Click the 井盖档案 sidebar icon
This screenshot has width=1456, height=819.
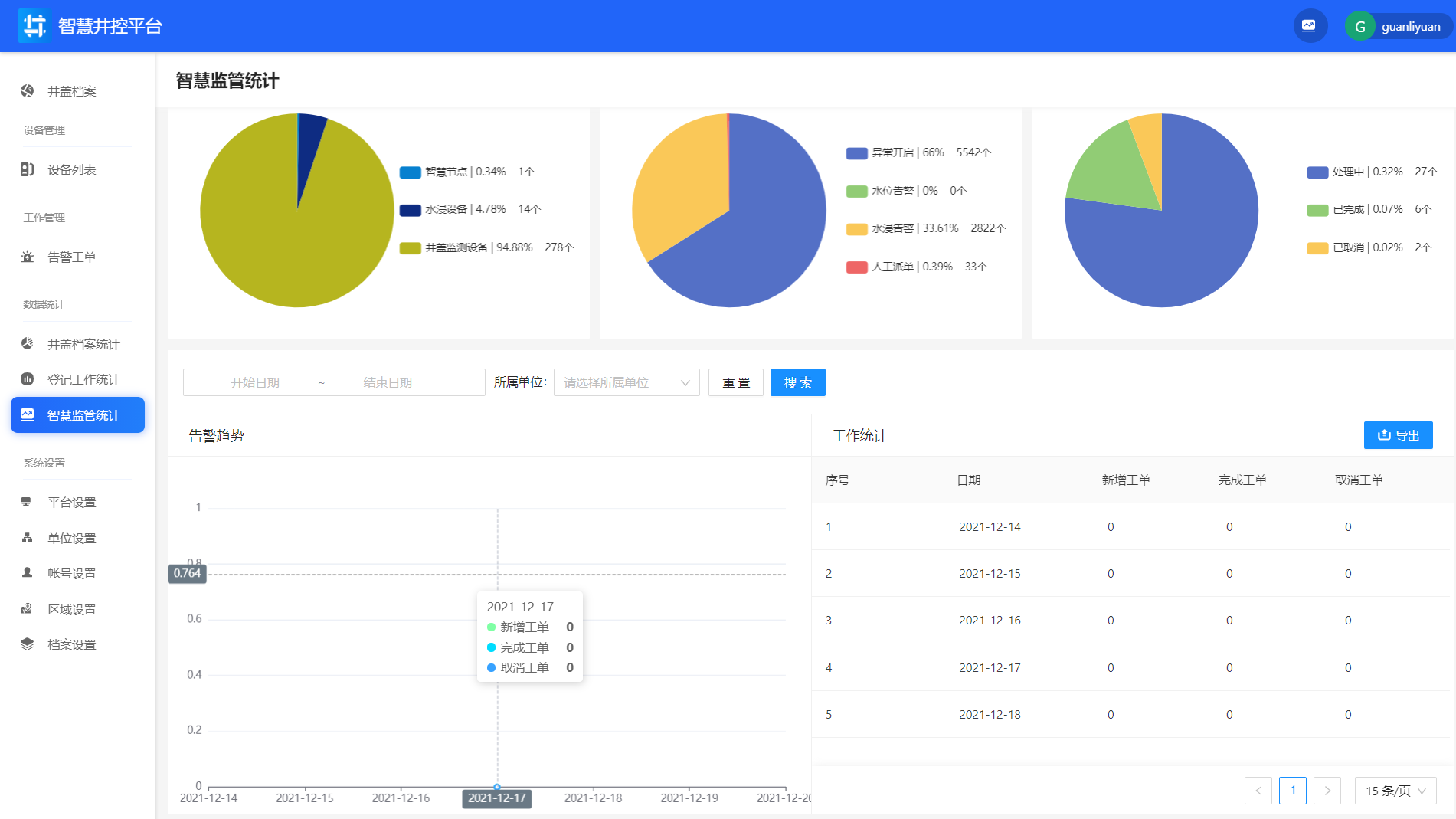28,91
